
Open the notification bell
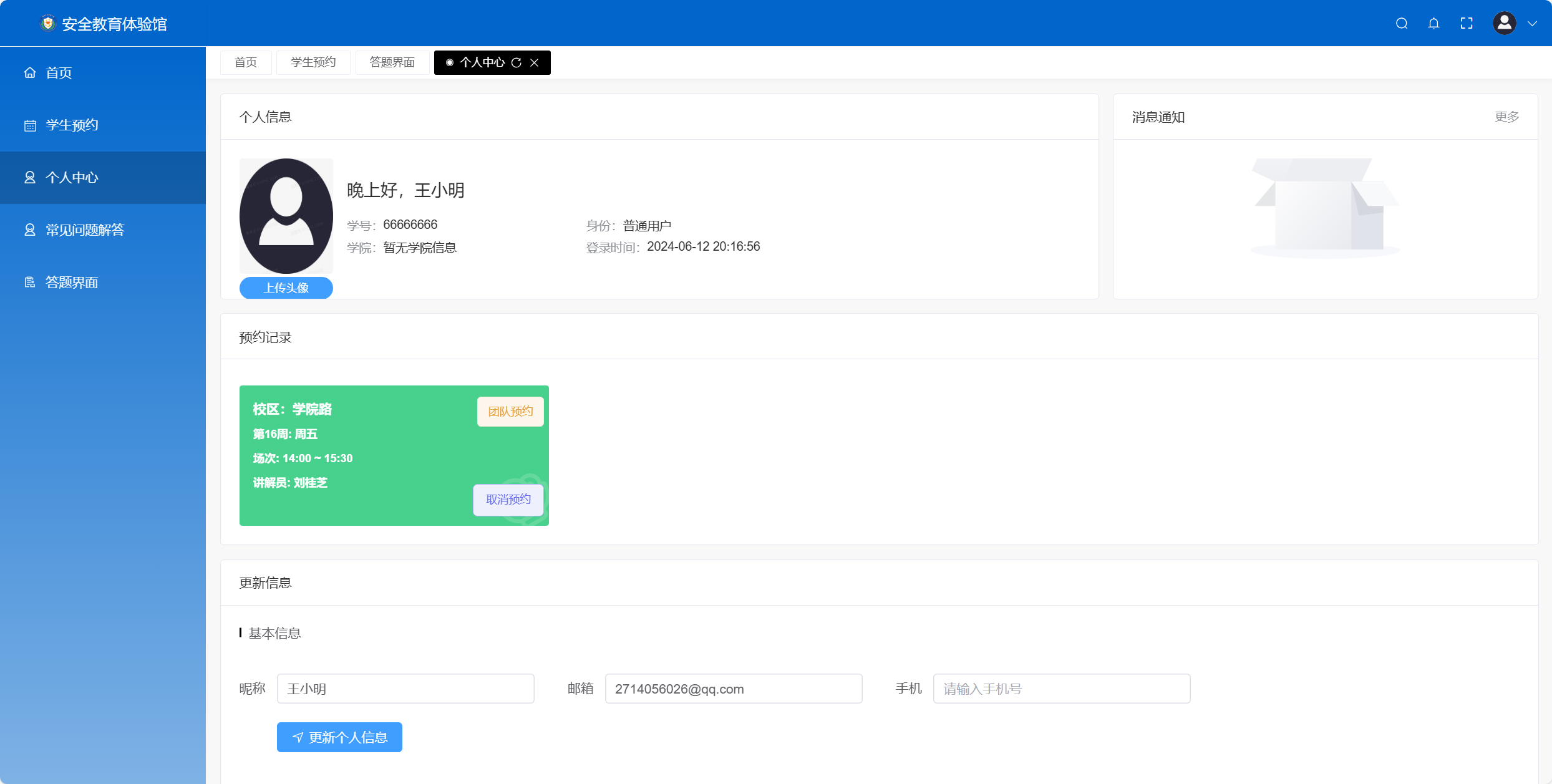pos(1433,24)
